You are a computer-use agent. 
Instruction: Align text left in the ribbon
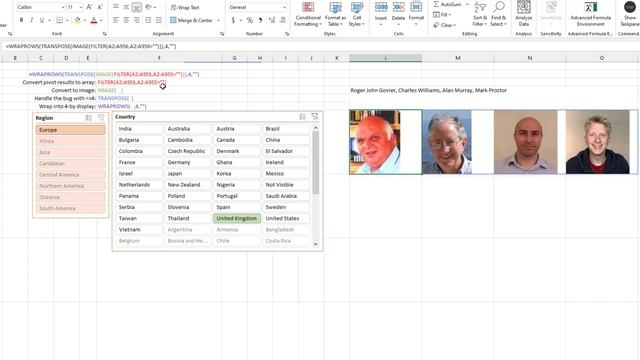pyautogui.click(x=116, y=20)
